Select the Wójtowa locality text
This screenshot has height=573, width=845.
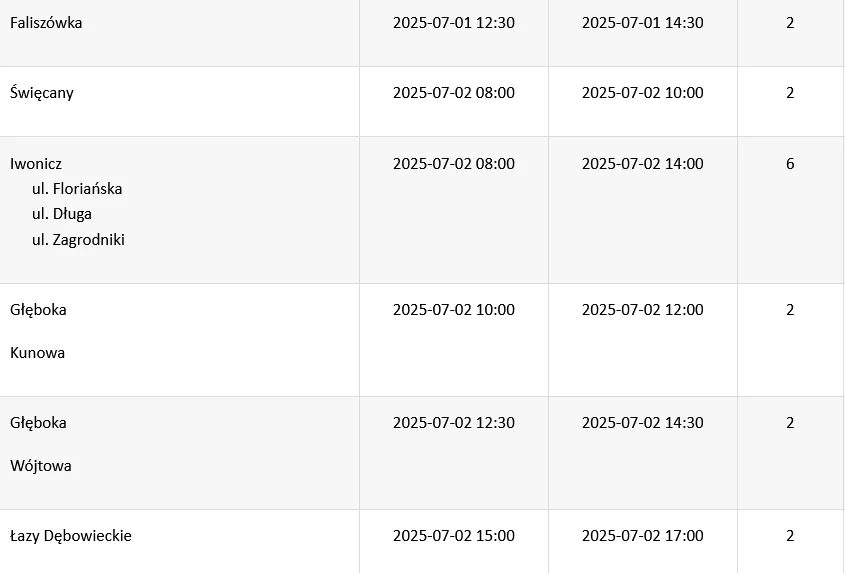pos(41,466)
